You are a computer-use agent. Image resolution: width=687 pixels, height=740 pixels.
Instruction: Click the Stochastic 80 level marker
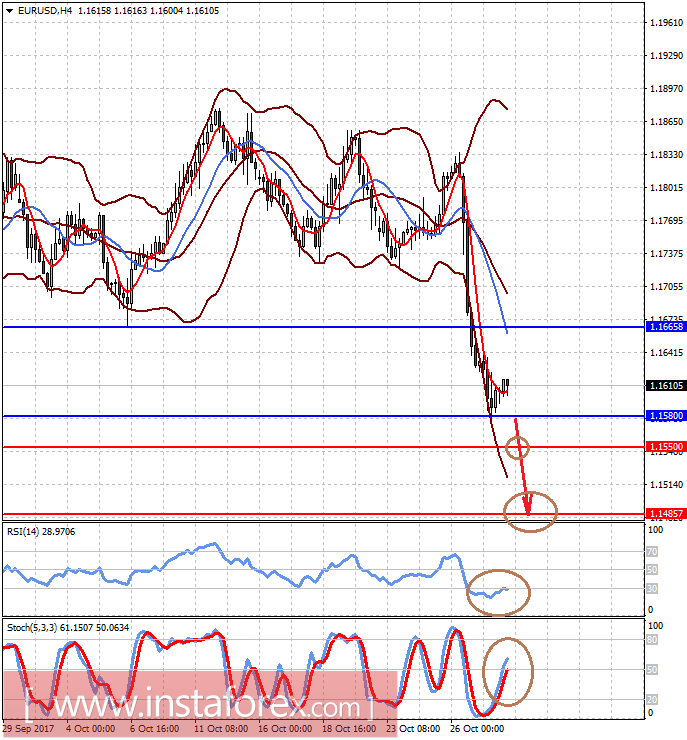(650, 639)
